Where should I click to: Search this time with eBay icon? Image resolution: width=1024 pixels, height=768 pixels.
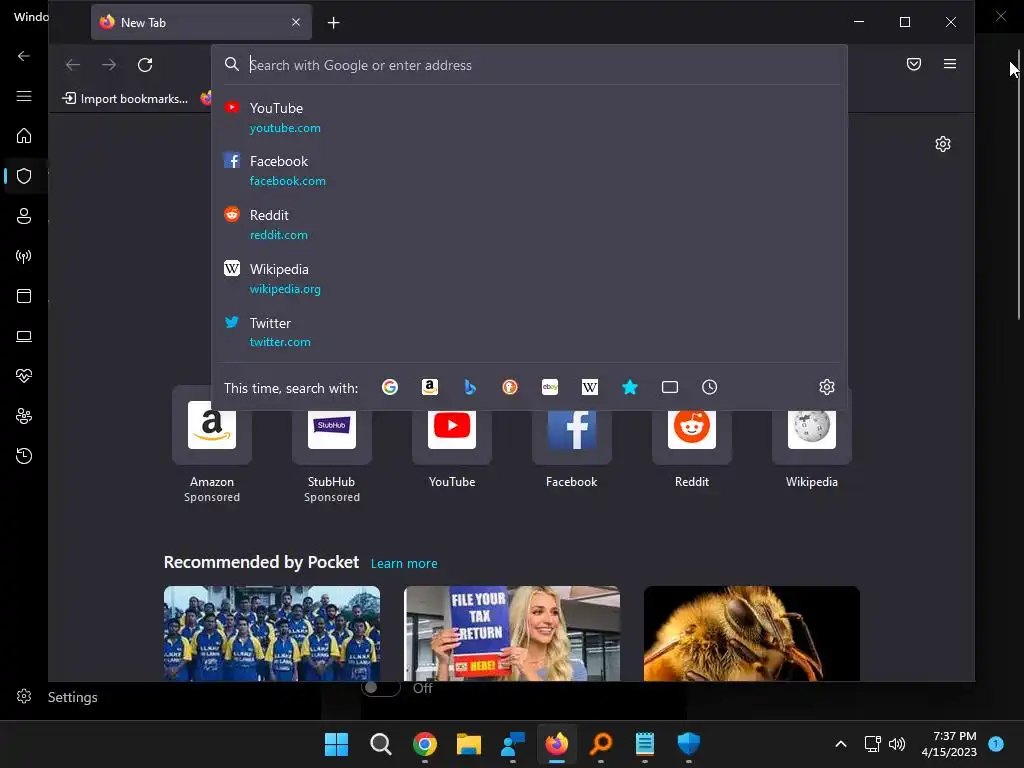coord(550,387)
